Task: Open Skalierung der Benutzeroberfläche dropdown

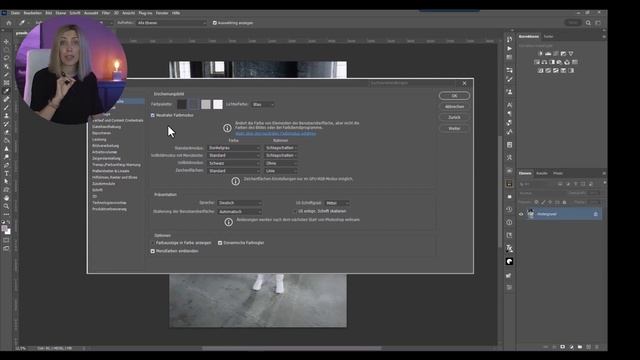Action: tap(240, 212)
